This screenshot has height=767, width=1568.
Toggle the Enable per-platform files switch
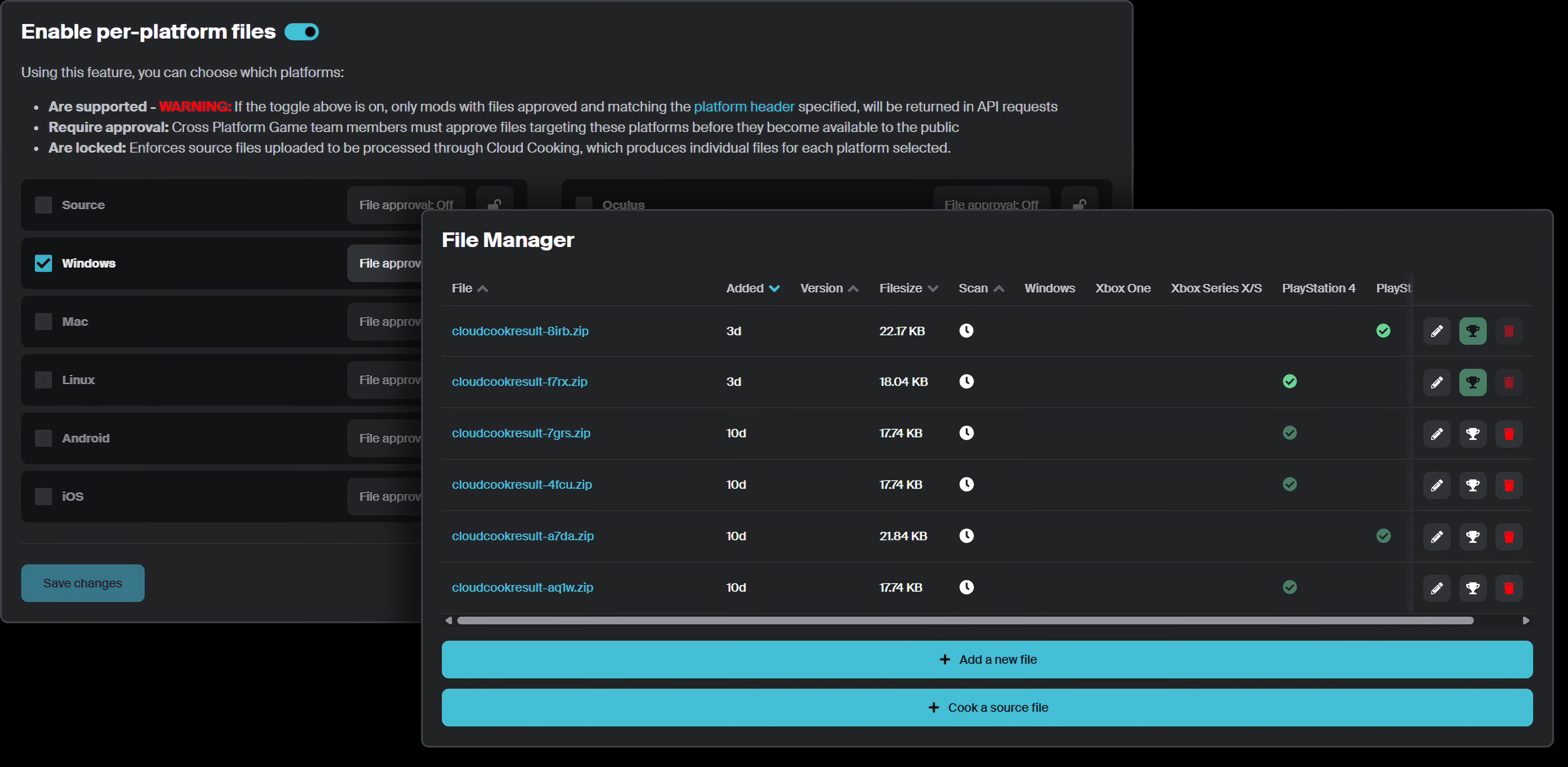[x=302, y=32]
